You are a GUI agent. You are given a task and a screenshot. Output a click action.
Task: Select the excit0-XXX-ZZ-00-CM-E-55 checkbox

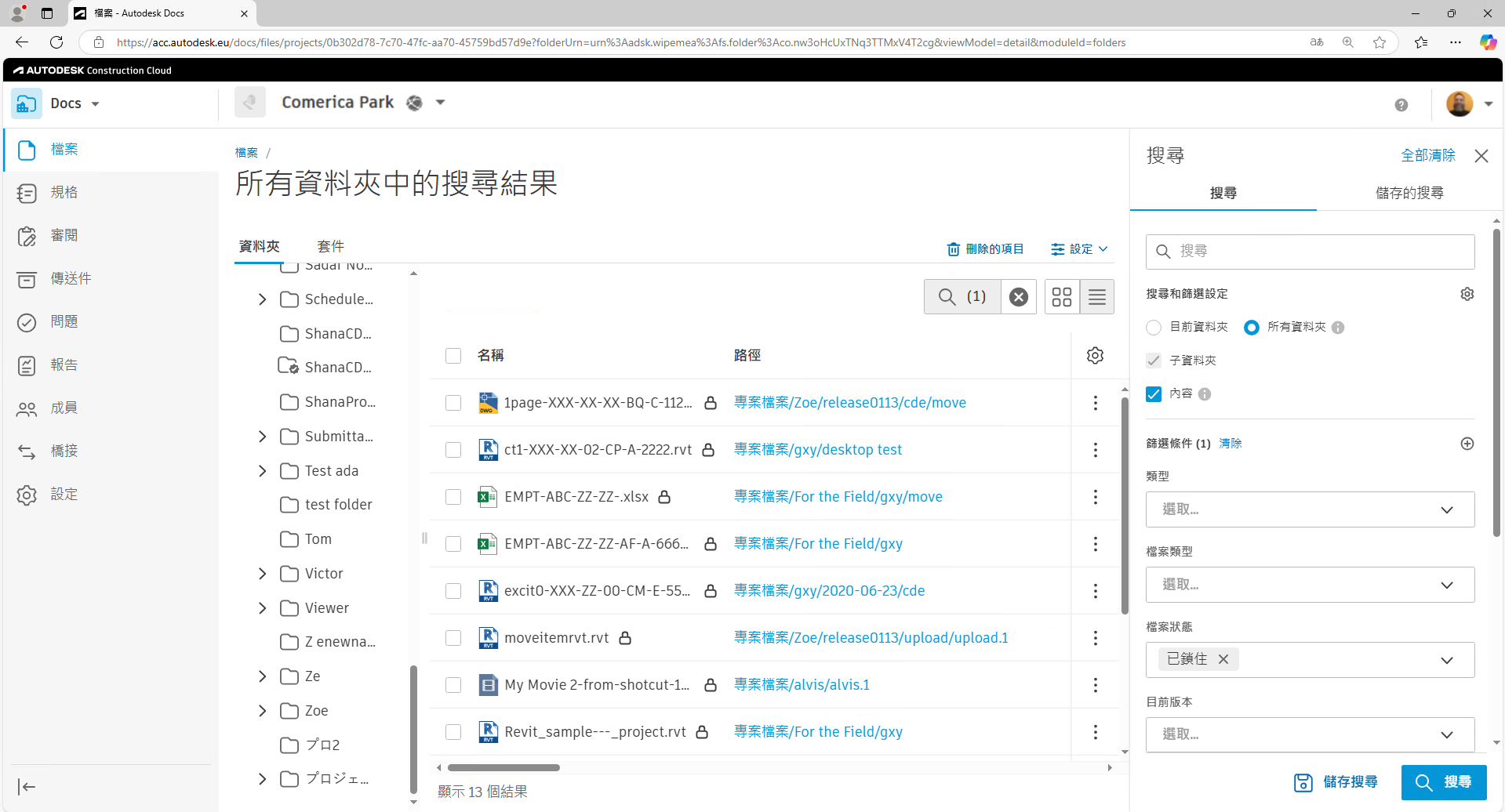pos(453,591)
